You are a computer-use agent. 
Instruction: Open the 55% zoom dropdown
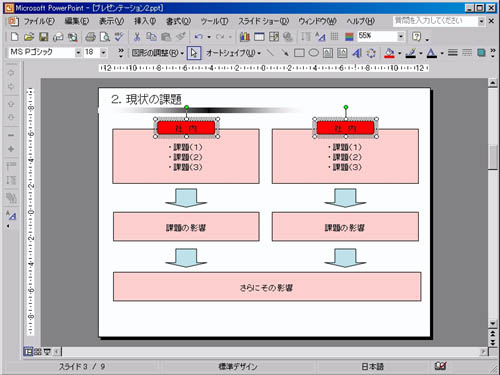click(401, 36)
